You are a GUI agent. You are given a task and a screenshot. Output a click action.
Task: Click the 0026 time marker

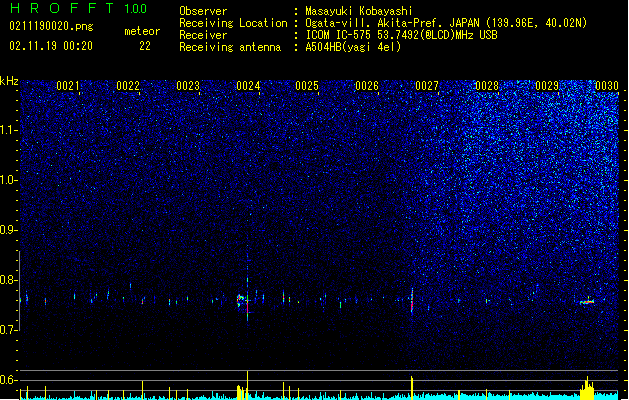click(x=367, y=86)
